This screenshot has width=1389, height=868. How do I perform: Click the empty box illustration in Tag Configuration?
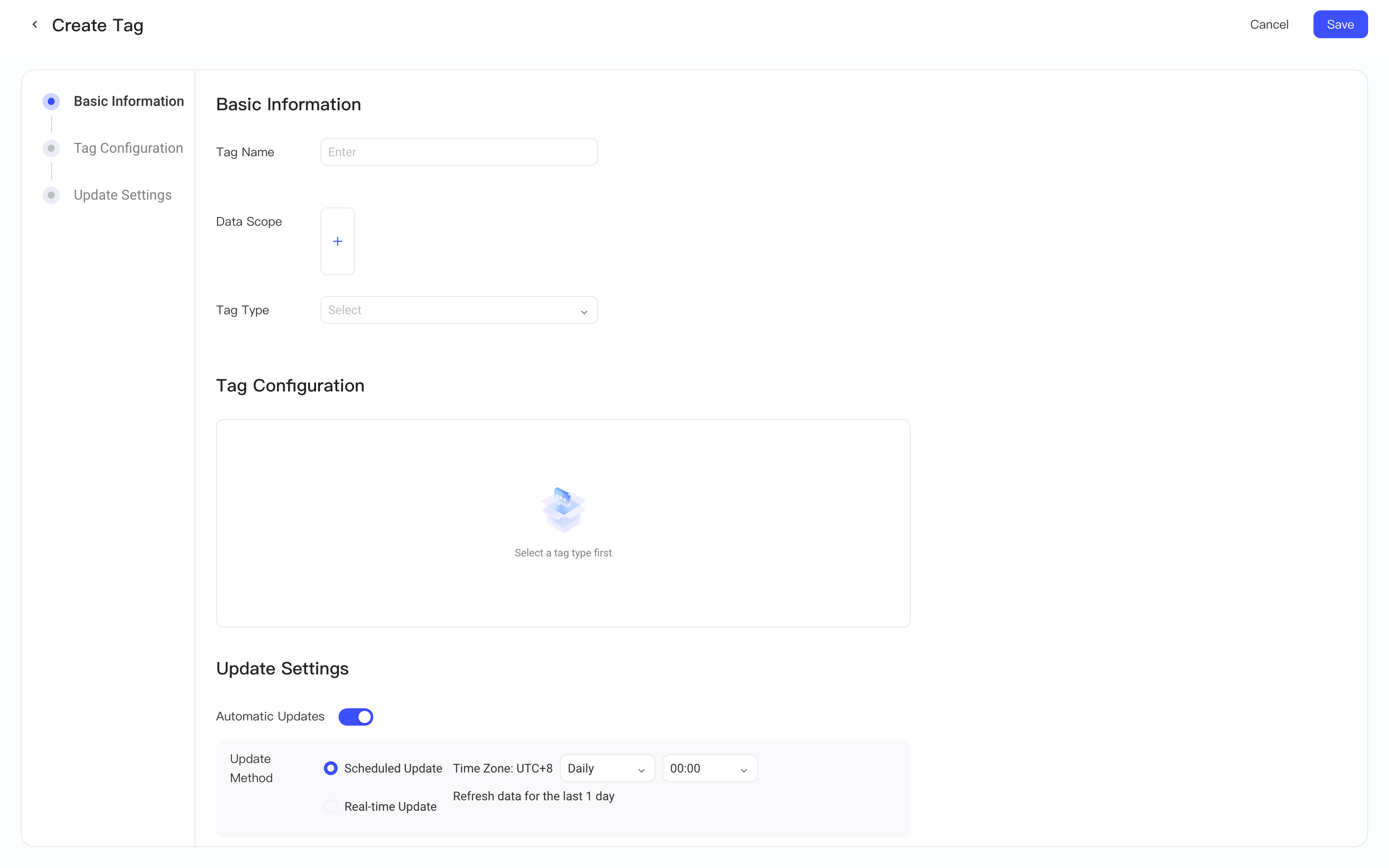pos(563,510)
